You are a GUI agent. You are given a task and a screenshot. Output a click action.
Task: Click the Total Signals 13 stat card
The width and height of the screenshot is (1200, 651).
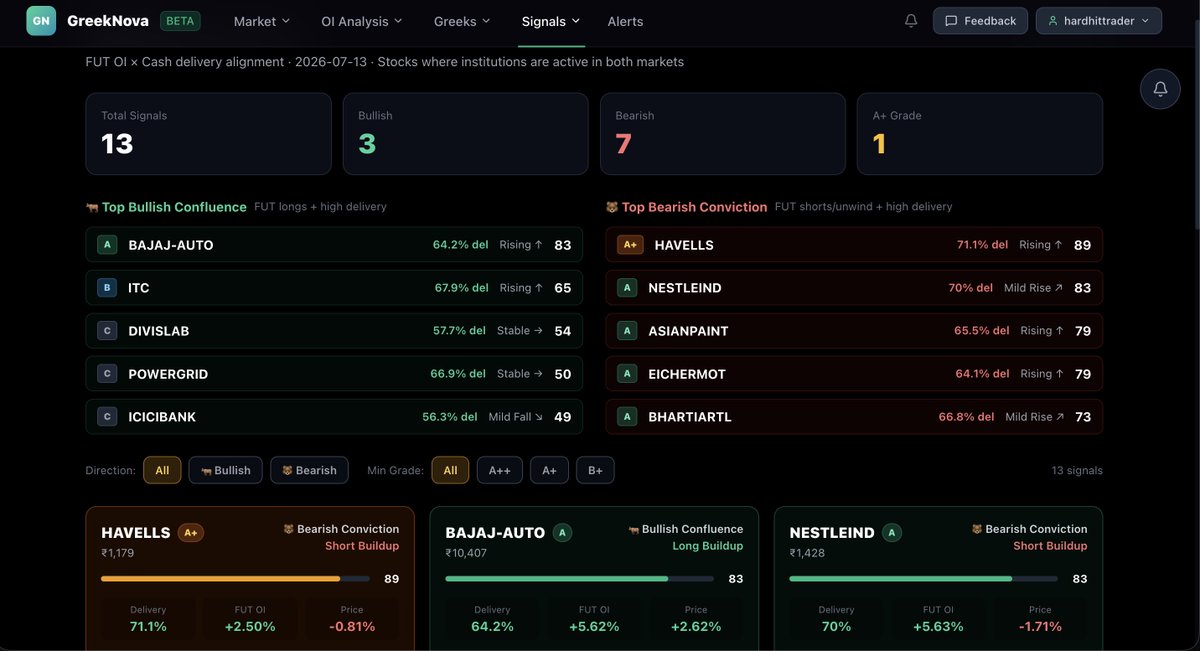point(208,134)
